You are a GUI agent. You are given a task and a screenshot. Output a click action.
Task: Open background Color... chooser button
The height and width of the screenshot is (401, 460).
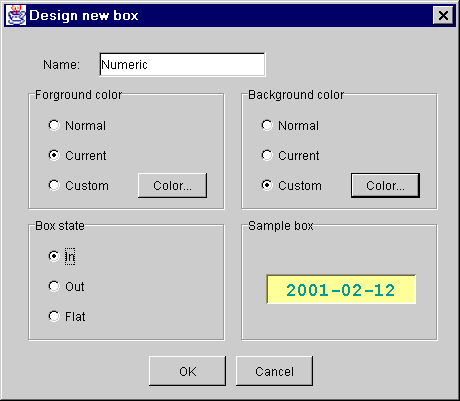pos(385,185)
